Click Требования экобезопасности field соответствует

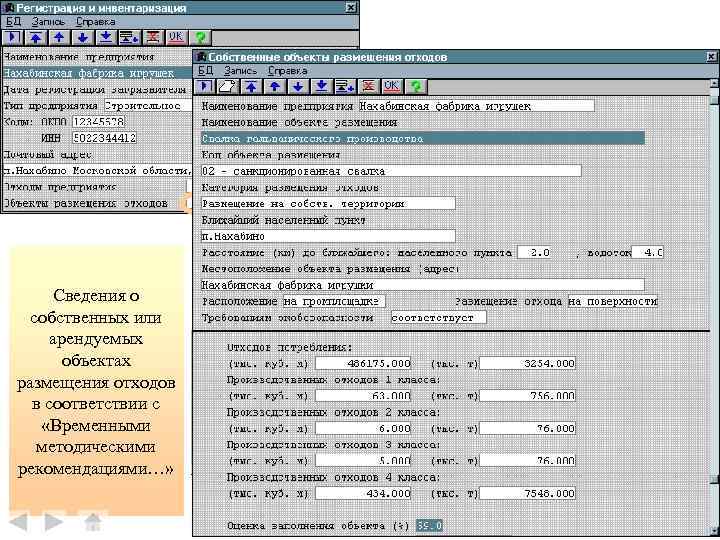point(439,317)
